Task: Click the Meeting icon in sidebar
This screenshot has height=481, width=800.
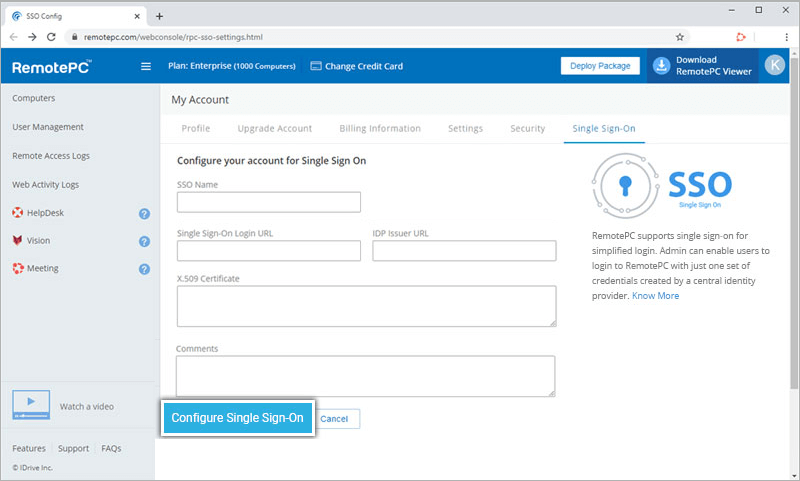Action: 18,268
